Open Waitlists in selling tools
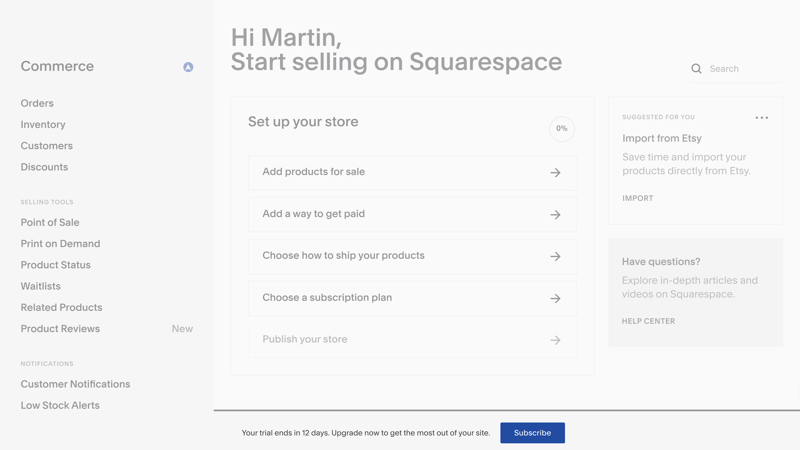 coord(40,286)
